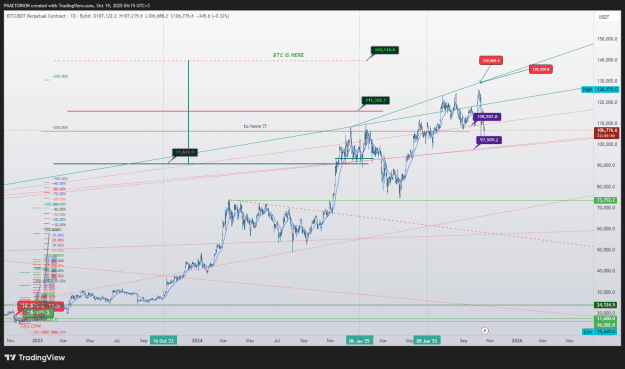Select the "BTC IS HERE" green annotation text
Image resolution: width=625 pixels, height=369 pixels.
pos(289,55)
